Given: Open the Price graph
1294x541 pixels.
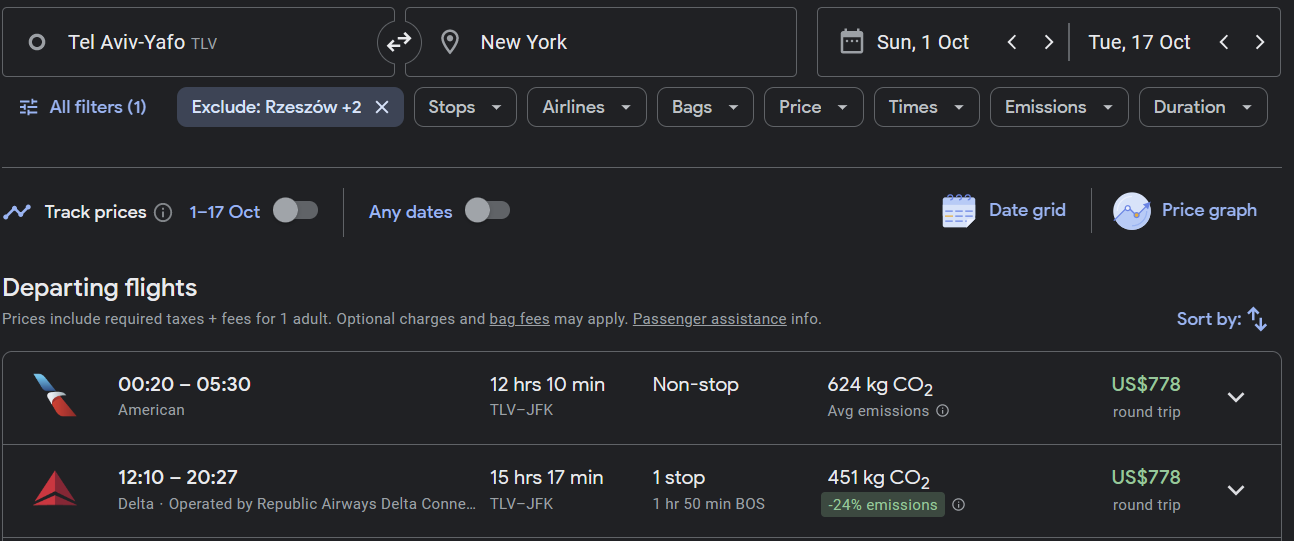Looking at the screenshot, I should pos(1186,211).
